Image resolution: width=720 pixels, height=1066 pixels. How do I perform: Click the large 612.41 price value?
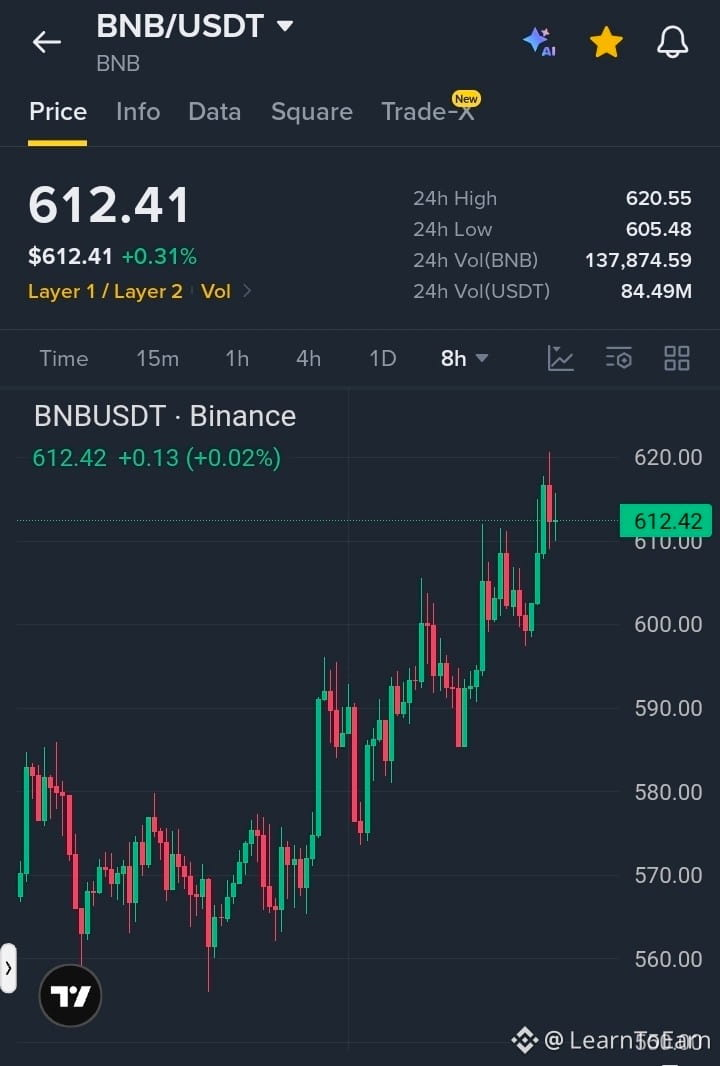pyautogui.click(x=109, y=205)
